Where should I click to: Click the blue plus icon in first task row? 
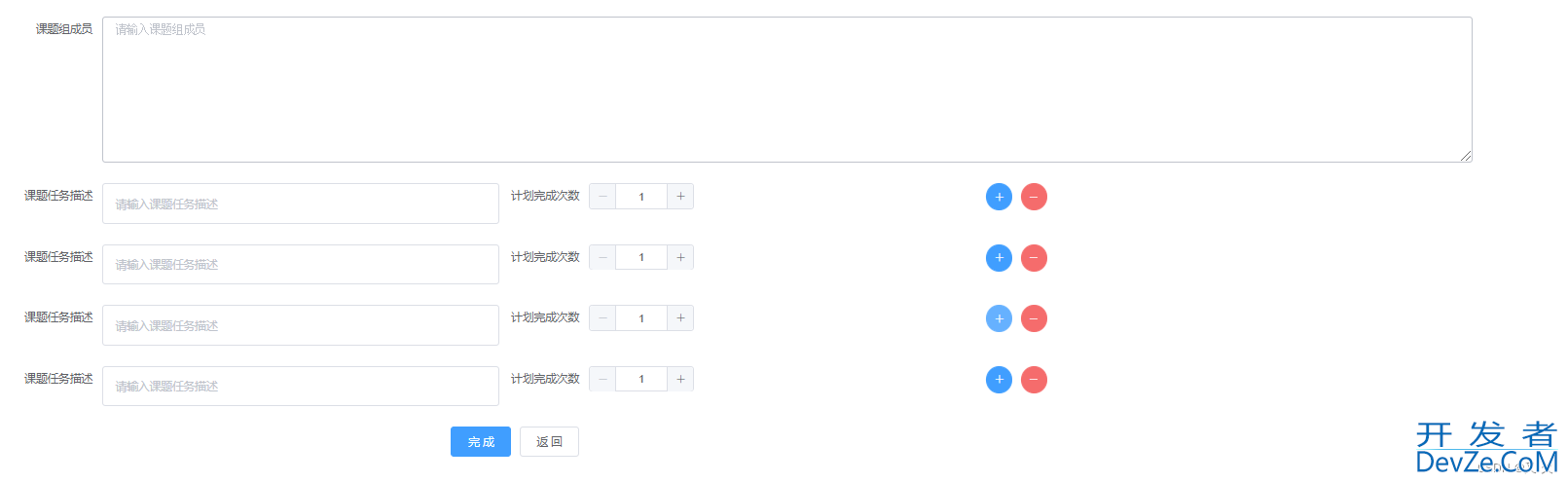(x=999, y=197)
